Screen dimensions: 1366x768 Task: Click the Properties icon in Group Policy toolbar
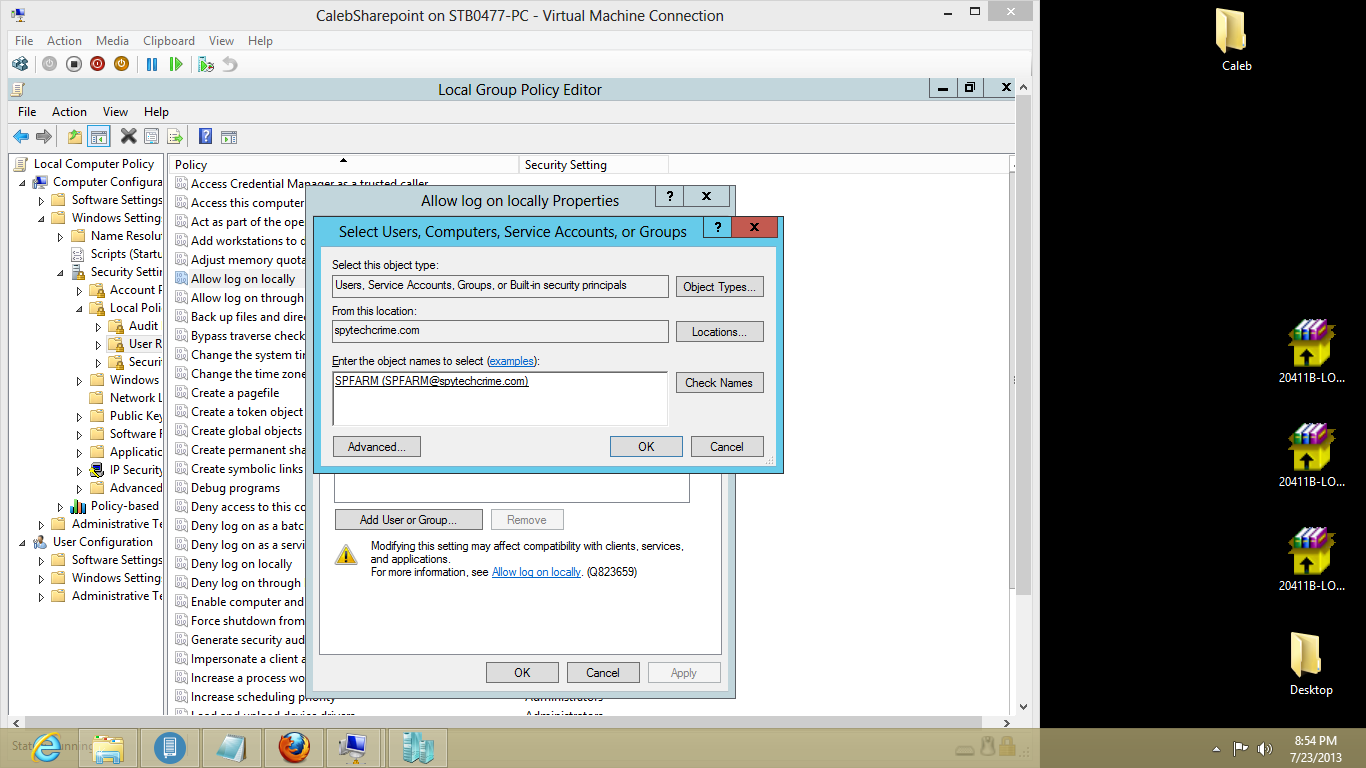[151, 137]
